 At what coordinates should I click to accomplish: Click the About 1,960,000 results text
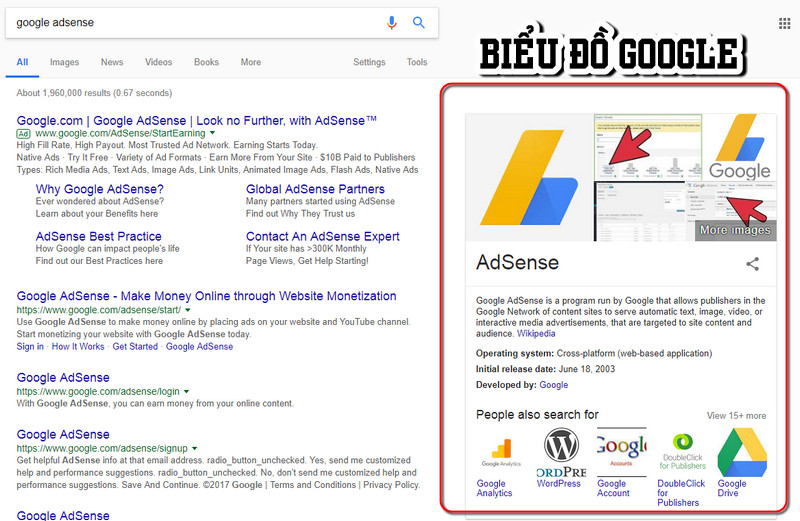pyautogui.click(x=94, y=93)
